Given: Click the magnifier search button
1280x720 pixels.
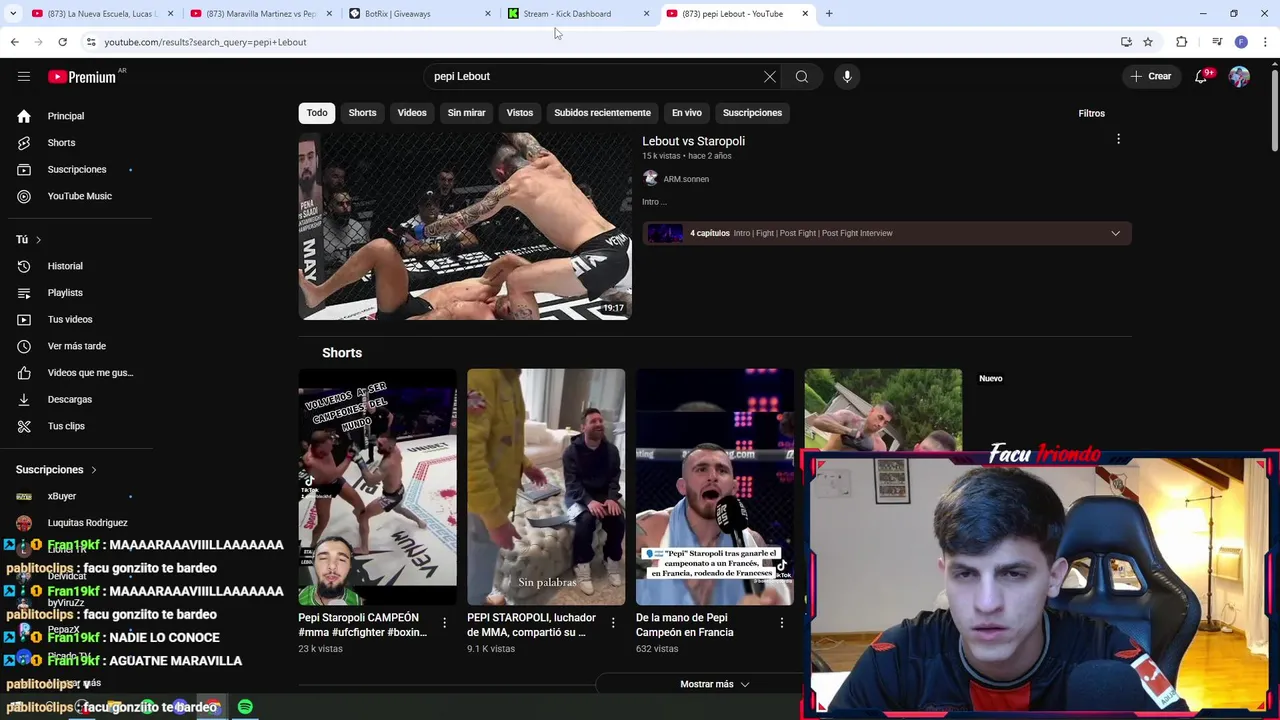Looking at the screenshot, I should coord(802,77).
